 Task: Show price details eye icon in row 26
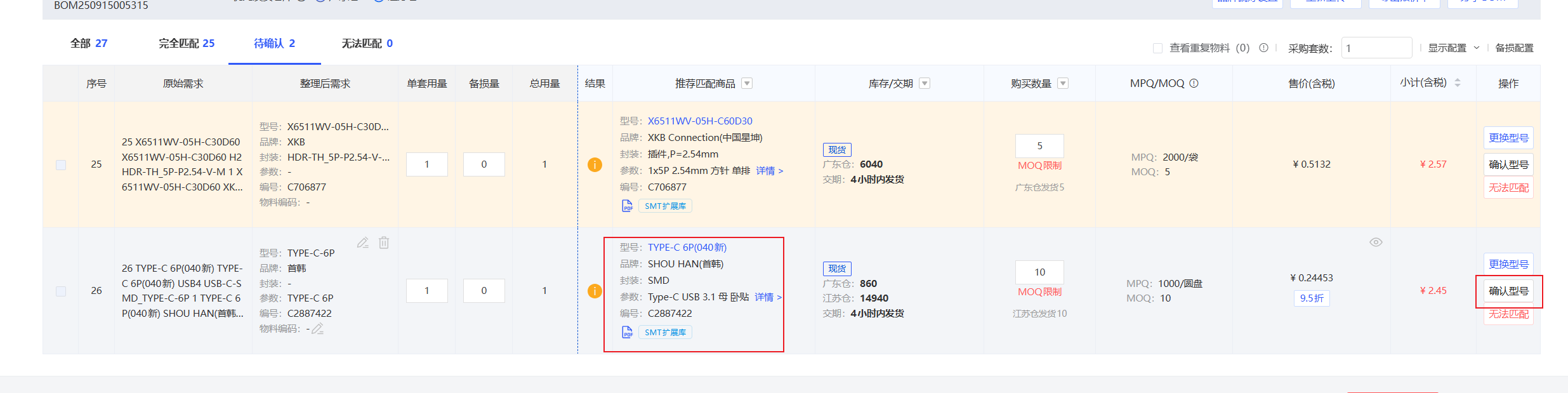tap(1376, 243)
